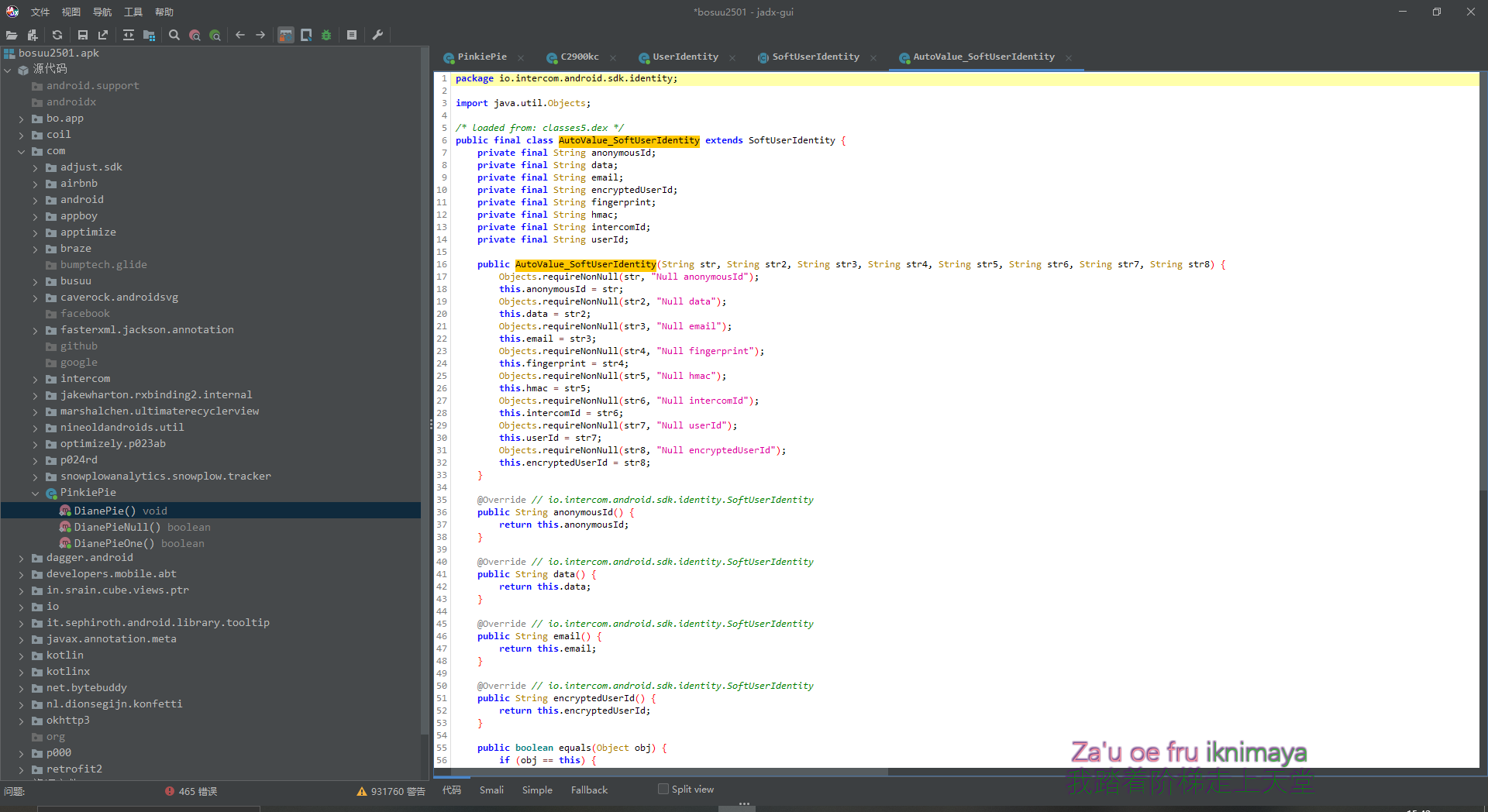Close the C2900kc tab

[x=613, y=58]
